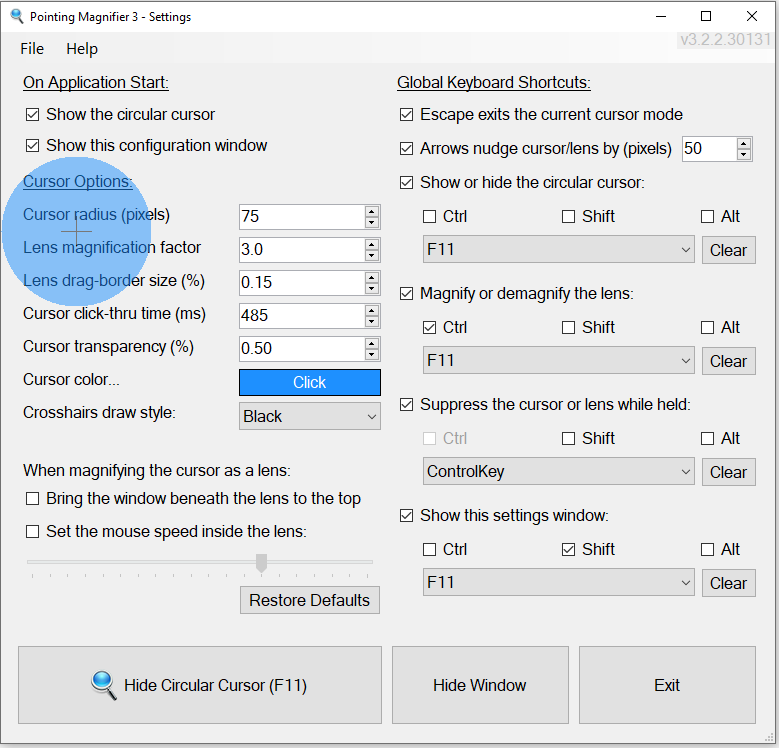Click the nudge pixels field showing 50
Image resolution: width=779 pixels, height=748 pixels.
coord(709,149)
